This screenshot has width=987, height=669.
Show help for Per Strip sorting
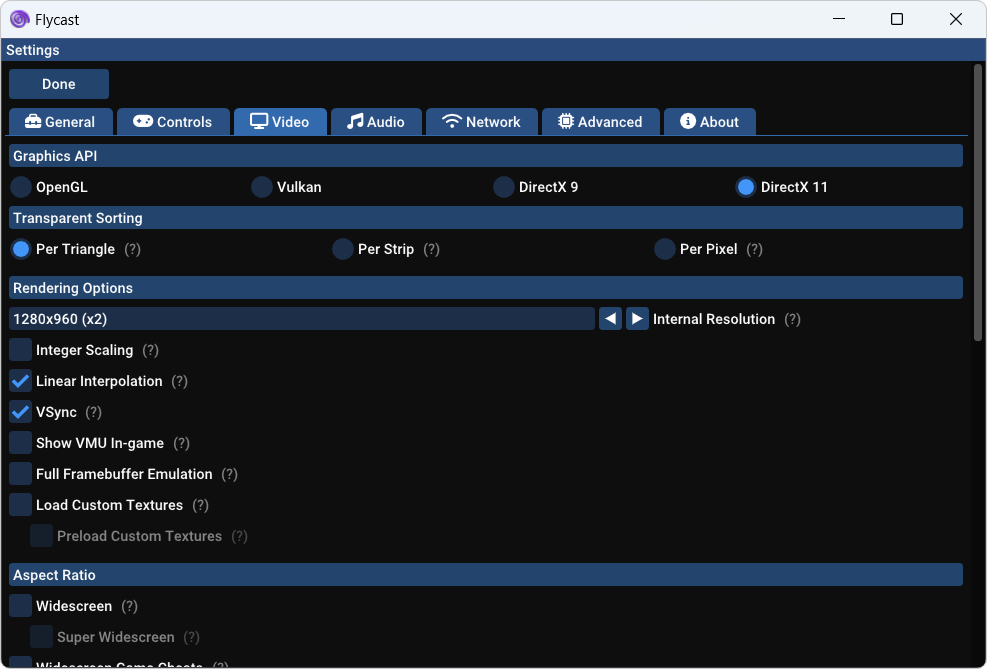click(x=431, y=249)
